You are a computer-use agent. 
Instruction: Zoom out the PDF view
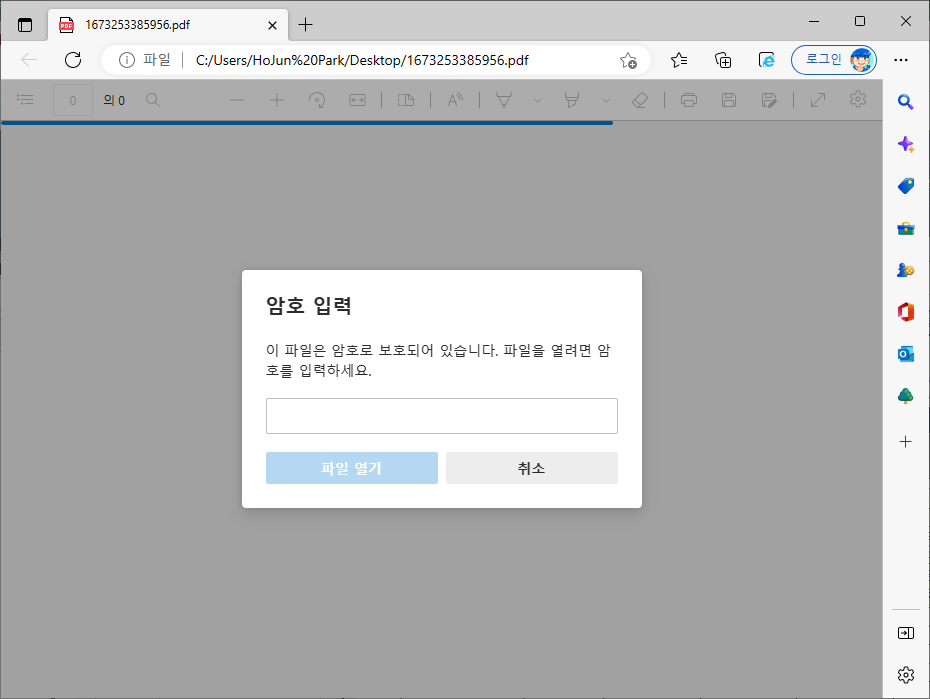coord(237,100)
